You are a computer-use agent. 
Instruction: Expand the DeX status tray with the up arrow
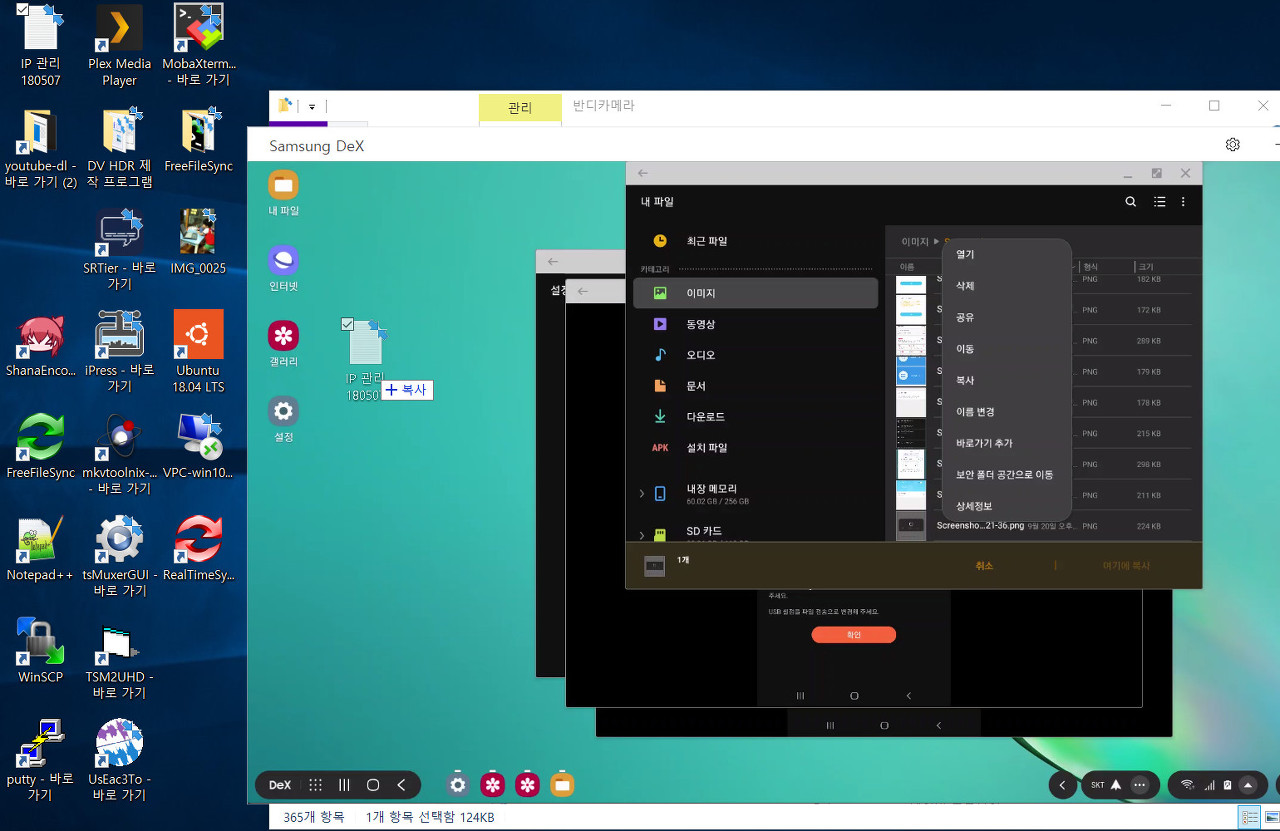pyautogui.click(x=1247, y=785)
